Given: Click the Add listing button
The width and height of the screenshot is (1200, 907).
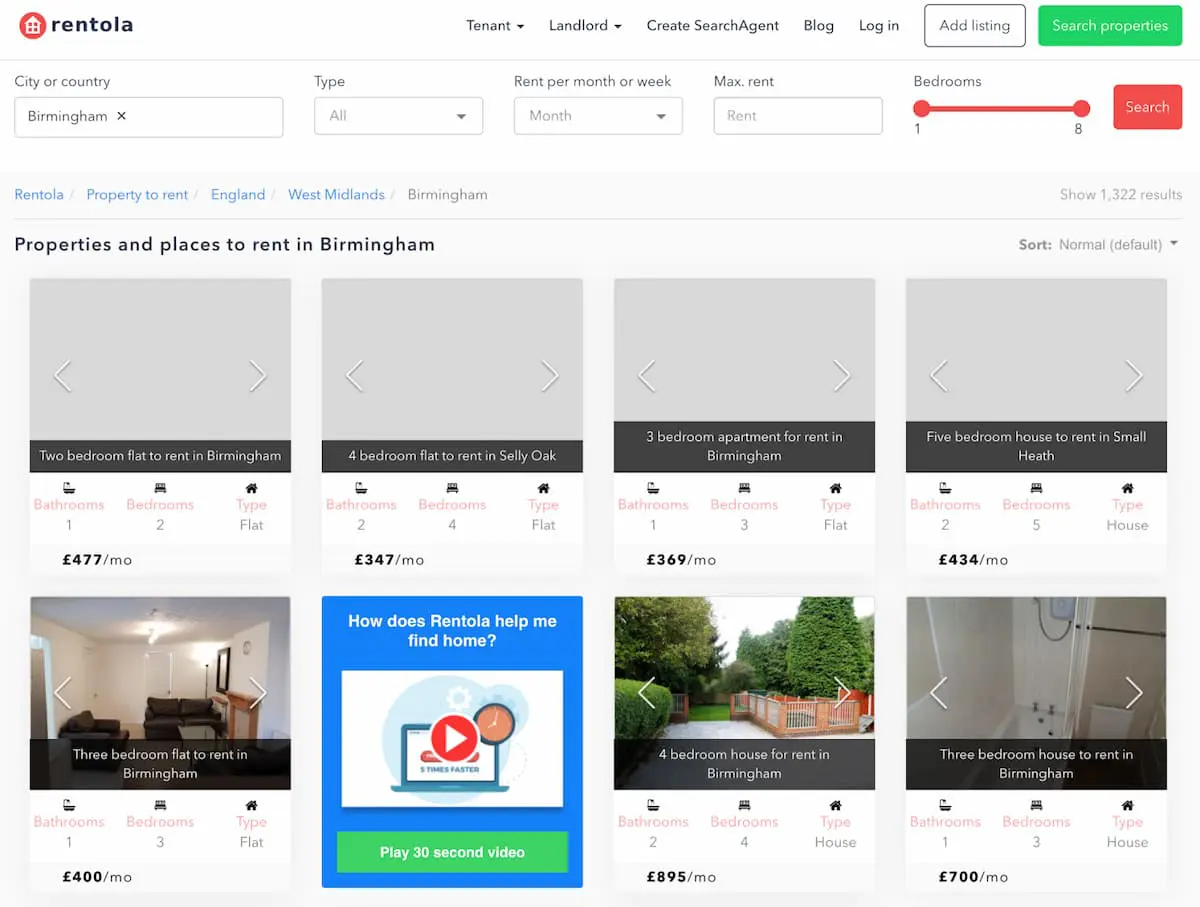Looking at the screenshot, I should 974,26.
